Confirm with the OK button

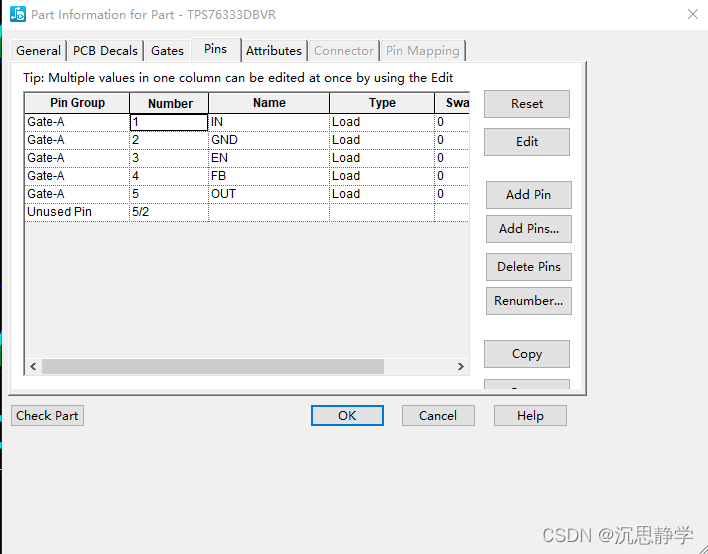(x=347, y=415)
